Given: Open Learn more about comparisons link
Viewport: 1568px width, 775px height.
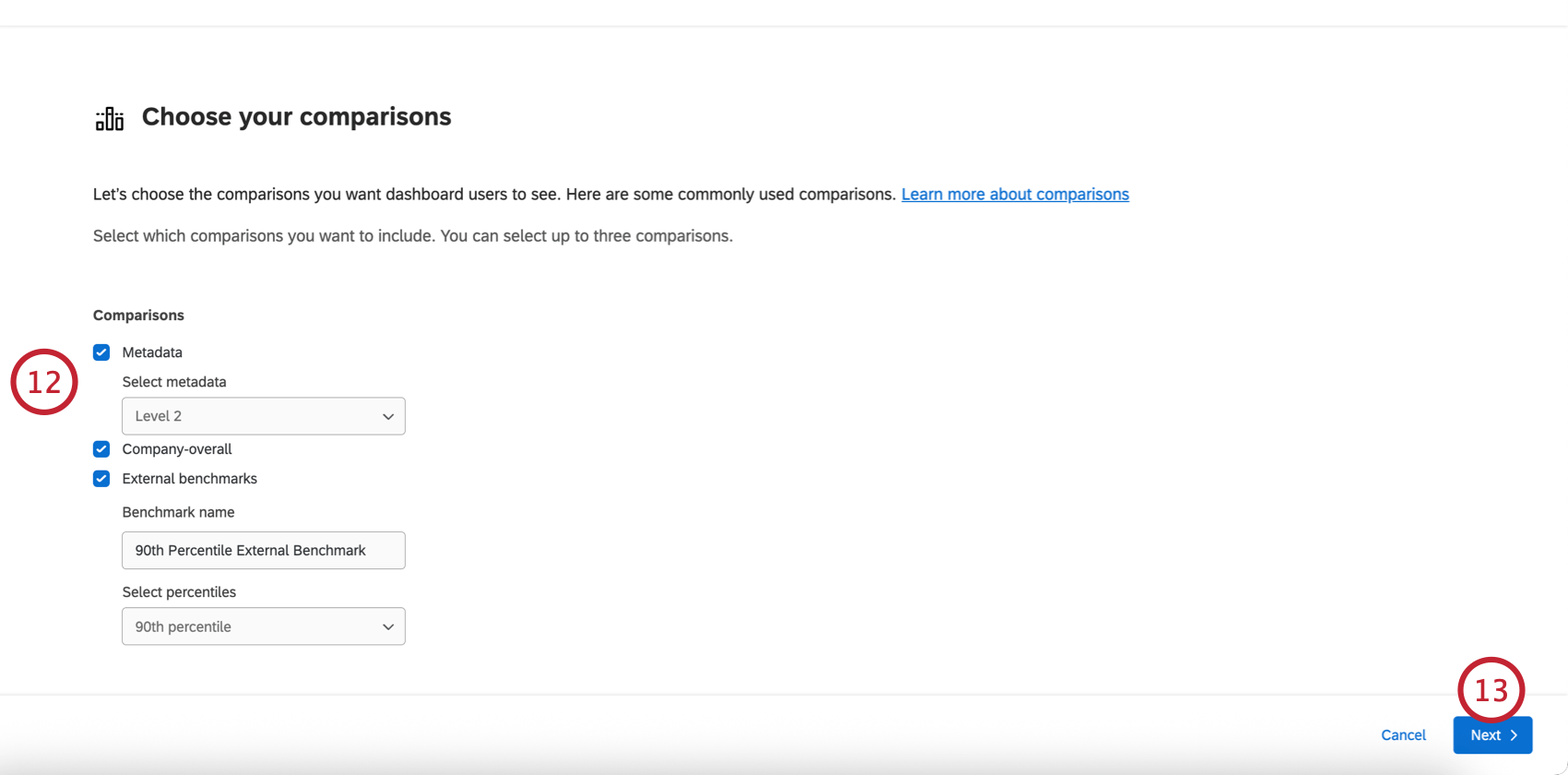Looking at the screenshot, I should [x=1015, y=195].
